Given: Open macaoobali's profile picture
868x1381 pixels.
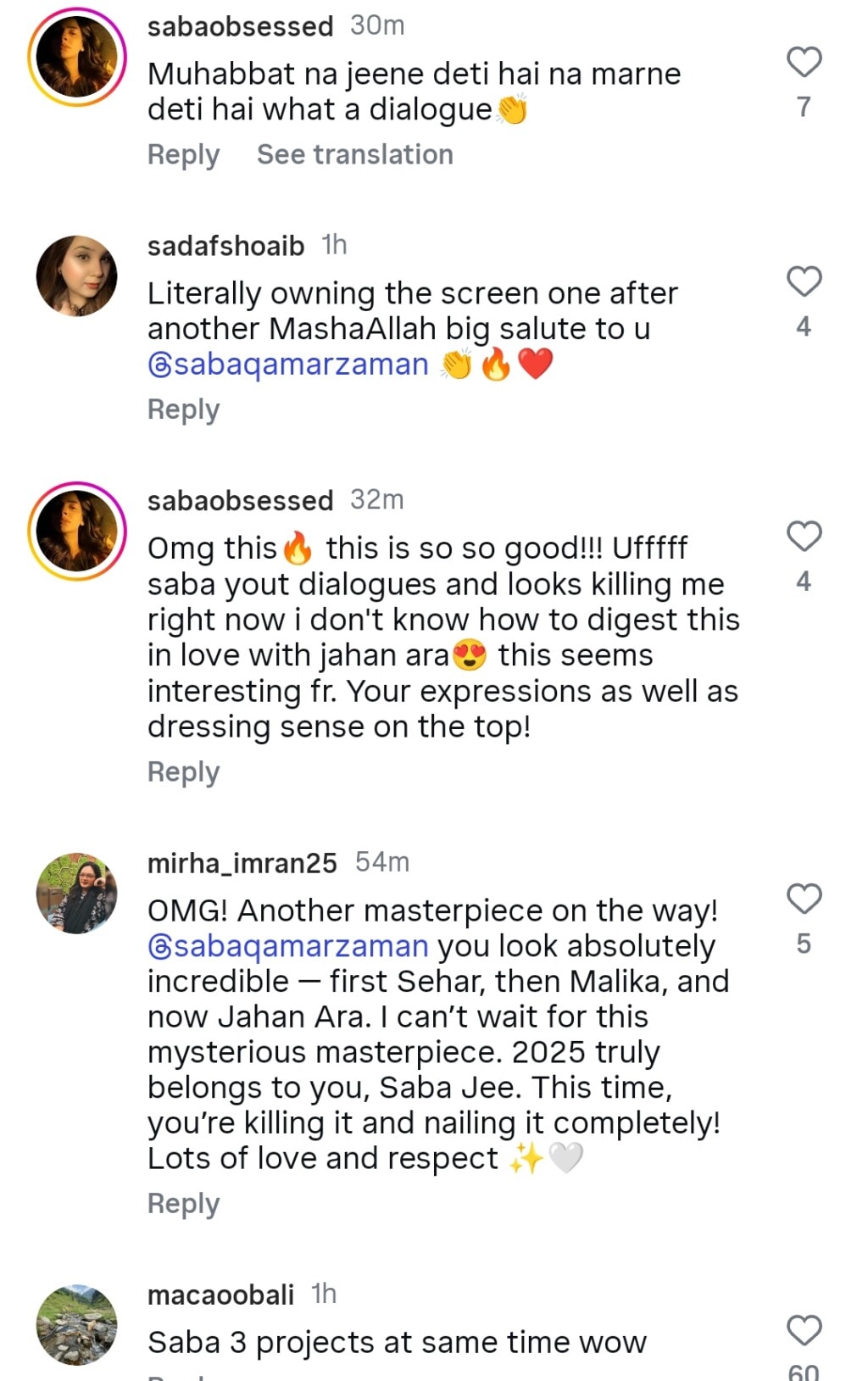Looking at the screenshot, I should point(77,1324).
